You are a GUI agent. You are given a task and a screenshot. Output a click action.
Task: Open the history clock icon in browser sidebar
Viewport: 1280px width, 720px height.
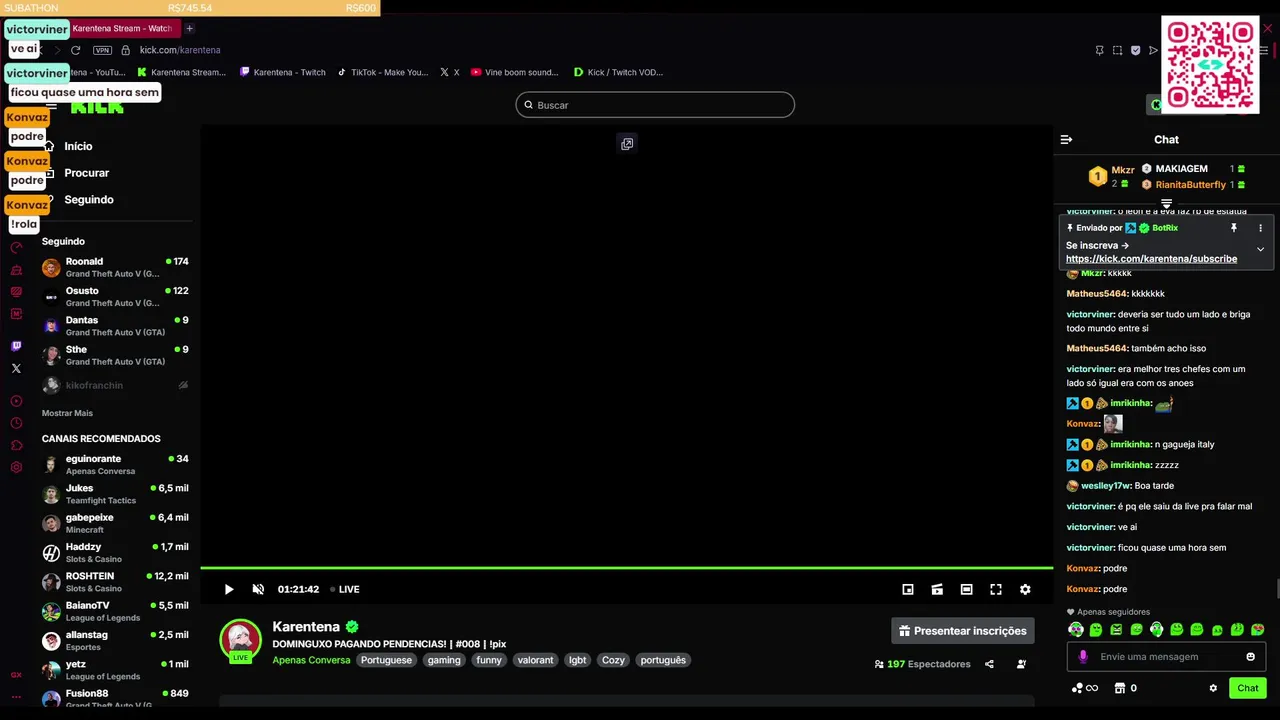click(x=16, y=423)
